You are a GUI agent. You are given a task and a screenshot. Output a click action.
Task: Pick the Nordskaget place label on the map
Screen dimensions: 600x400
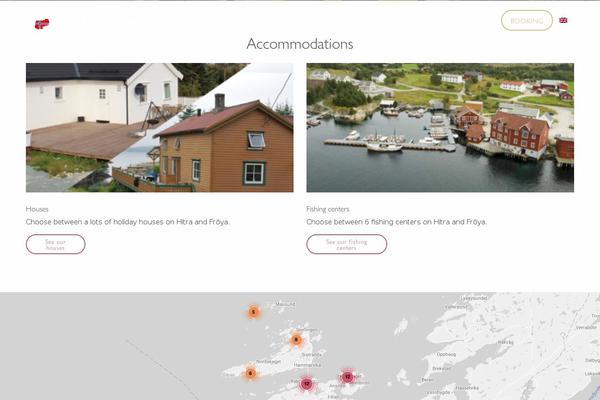(268, 361)
